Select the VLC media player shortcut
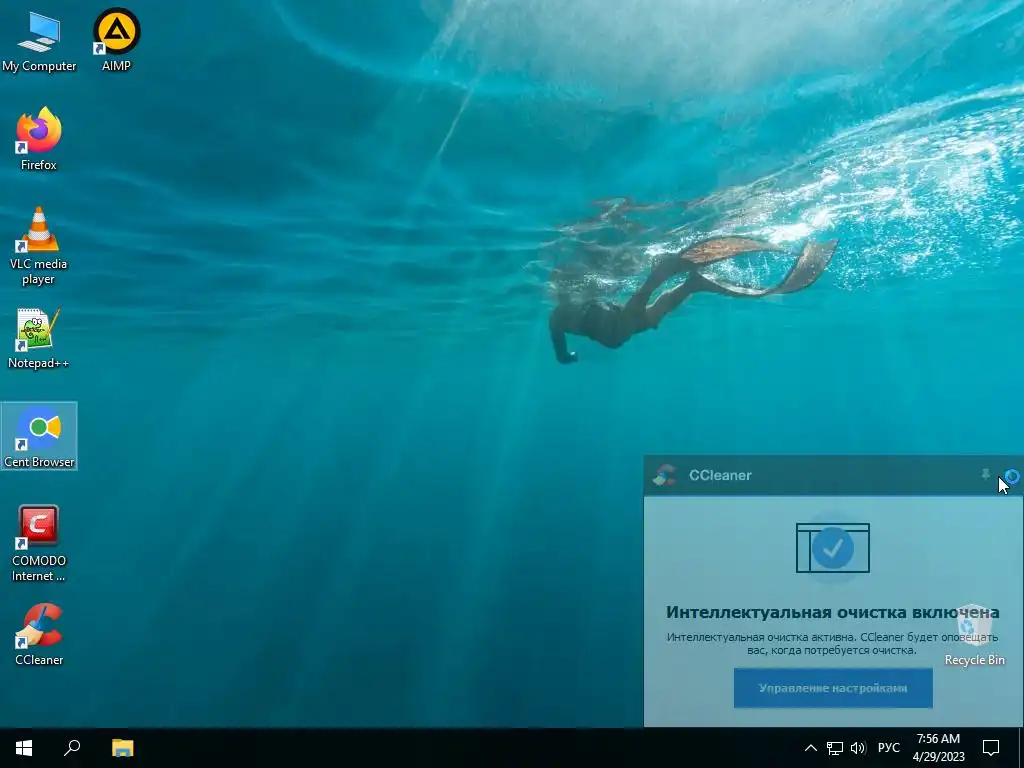 (39, 246)
